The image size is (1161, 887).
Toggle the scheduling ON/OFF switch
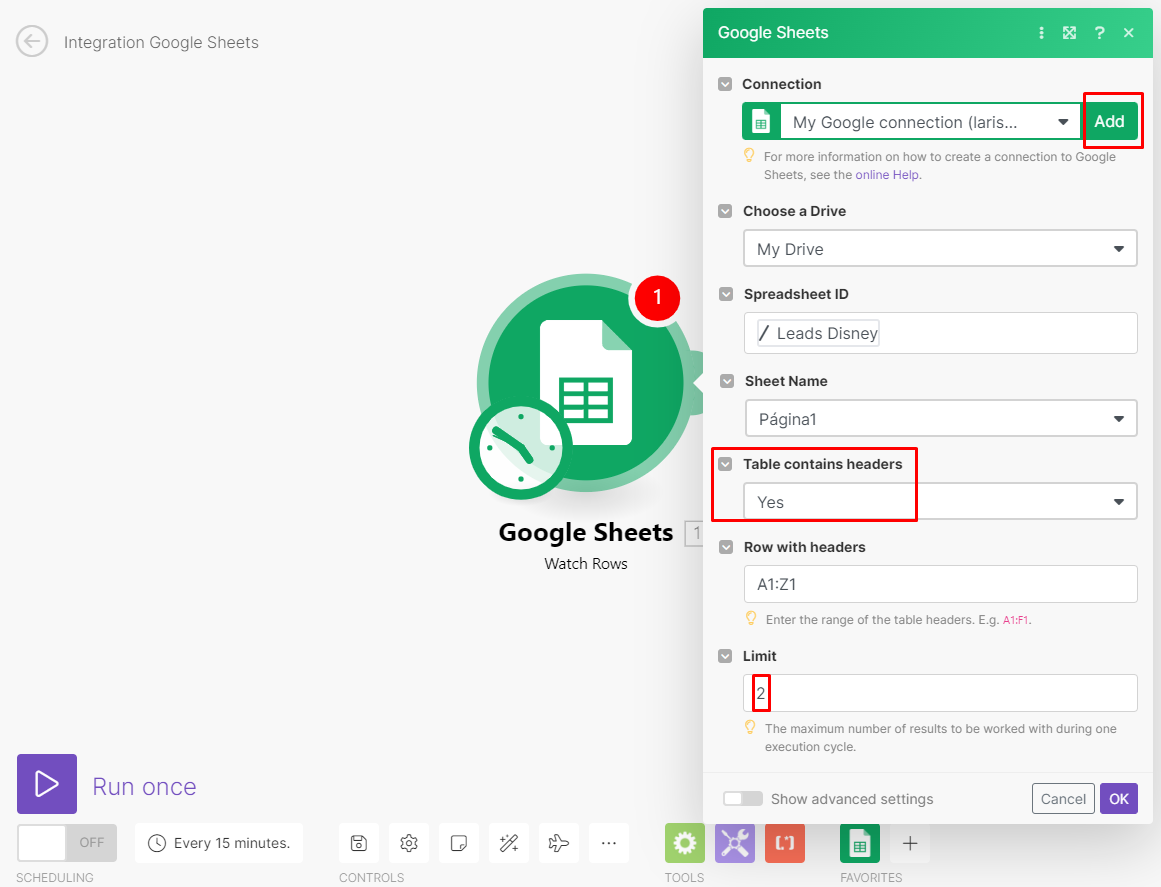coord(67,843)
